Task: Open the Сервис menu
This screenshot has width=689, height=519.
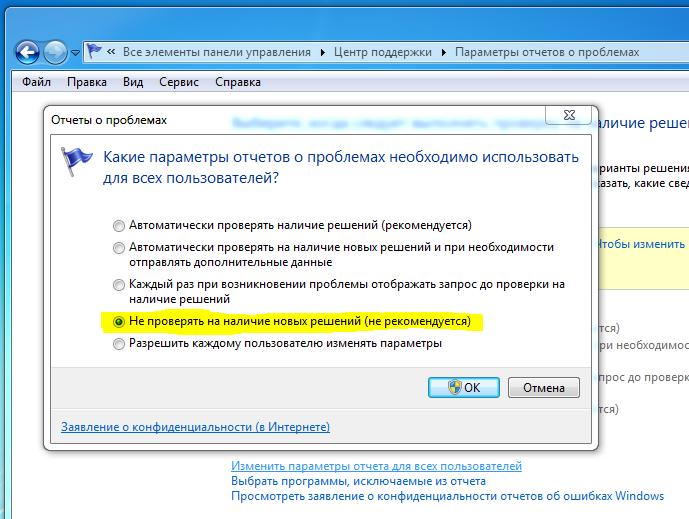Action: coord(179,82)
